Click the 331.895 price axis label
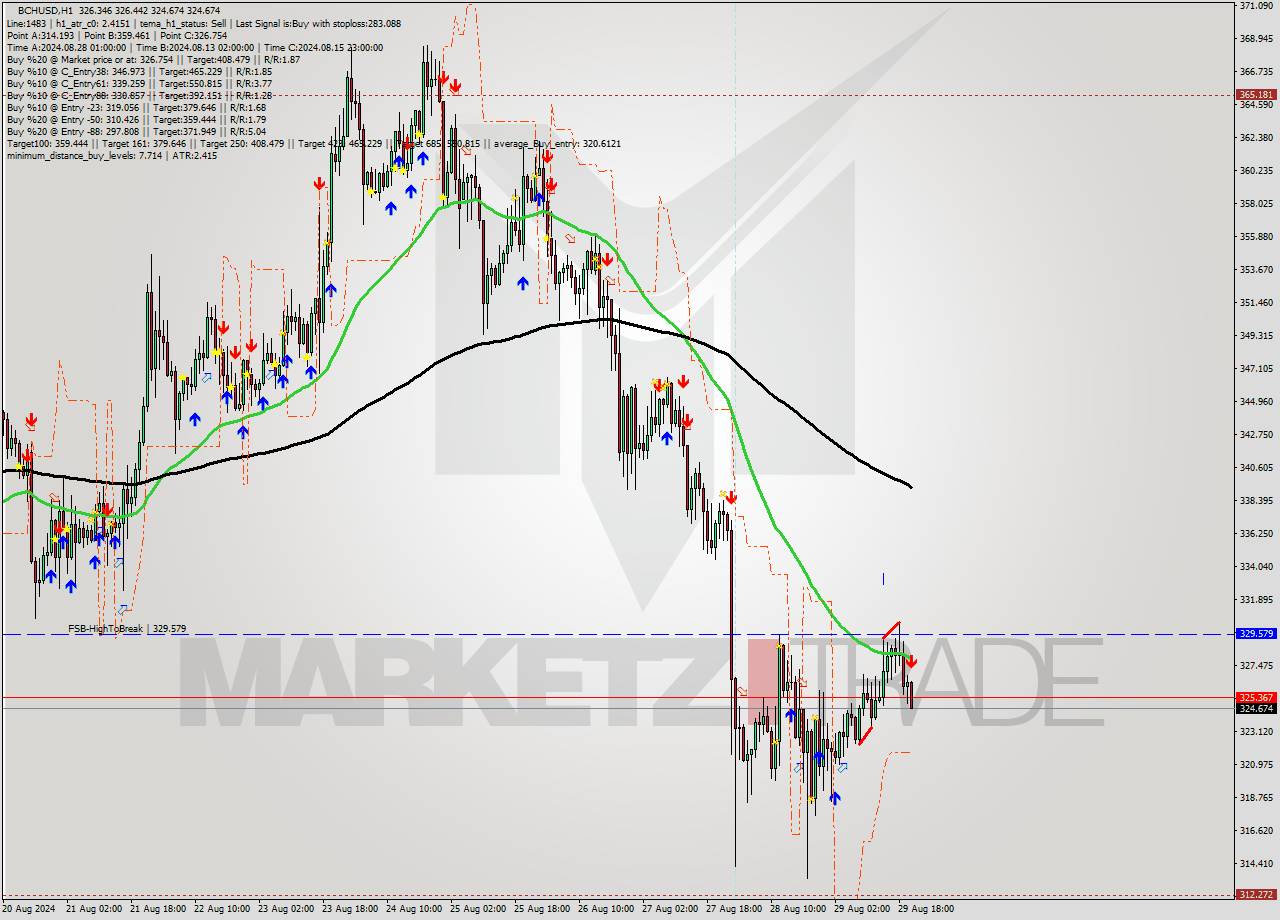 tap(1255, 599)
